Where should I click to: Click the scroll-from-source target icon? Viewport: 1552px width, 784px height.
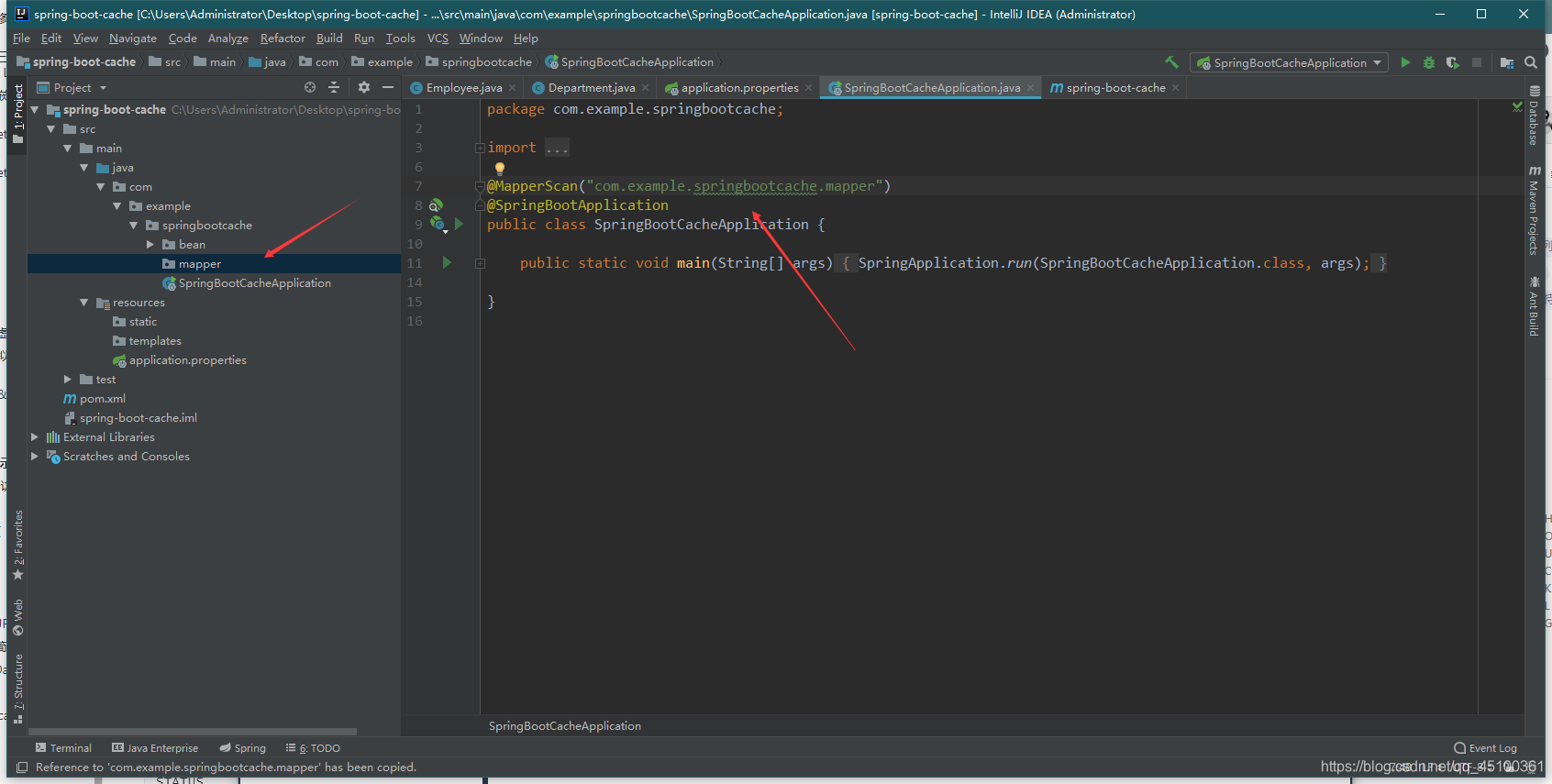[x=310, y=87]
